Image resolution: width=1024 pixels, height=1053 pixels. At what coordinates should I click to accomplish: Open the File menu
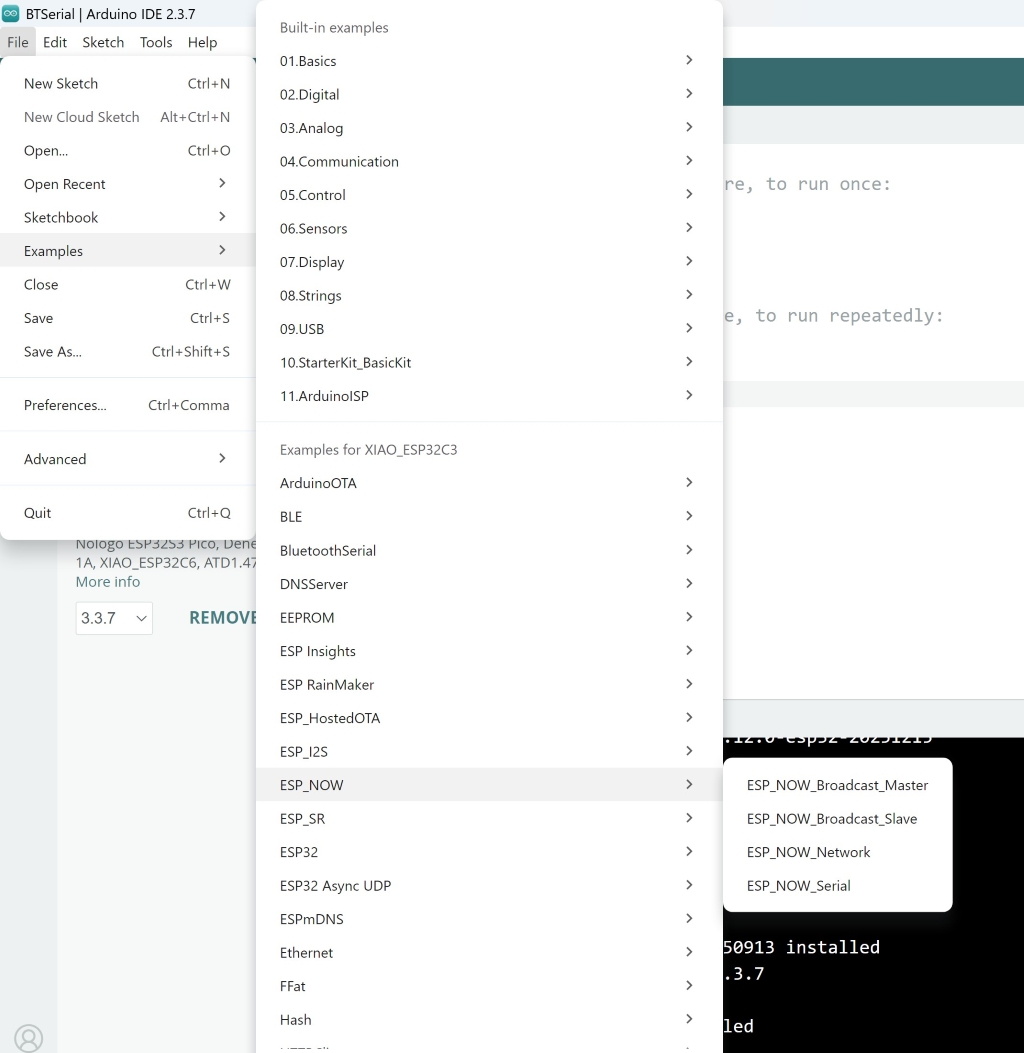[x=17, y=42]
